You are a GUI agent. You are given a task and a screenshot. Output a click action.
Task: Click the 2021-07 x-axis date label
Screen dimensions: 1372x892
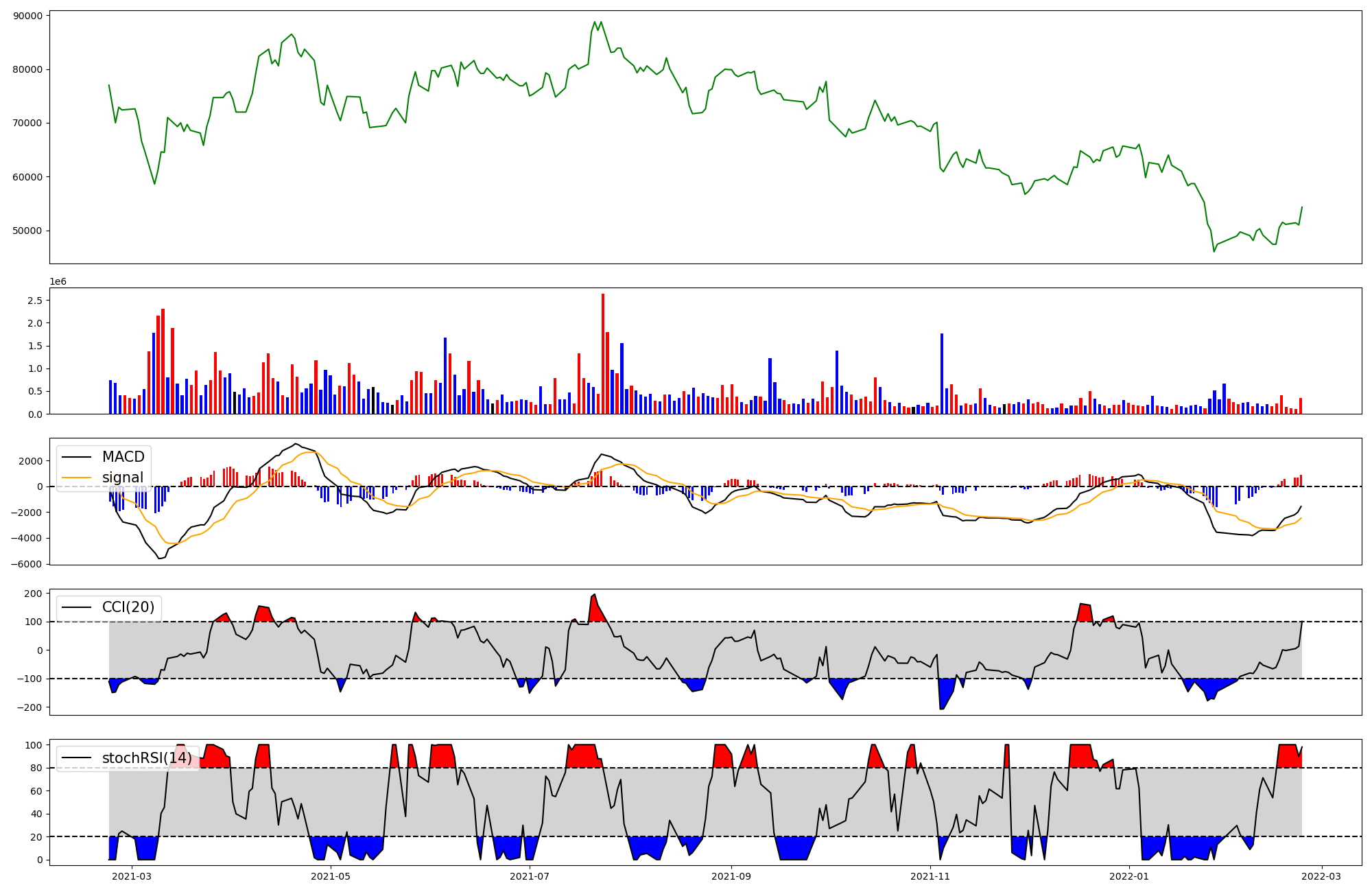[530, 876]
